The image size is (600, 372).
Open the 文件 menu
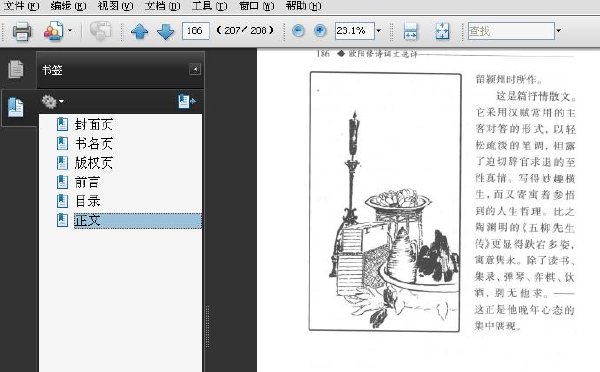[21, 6]
